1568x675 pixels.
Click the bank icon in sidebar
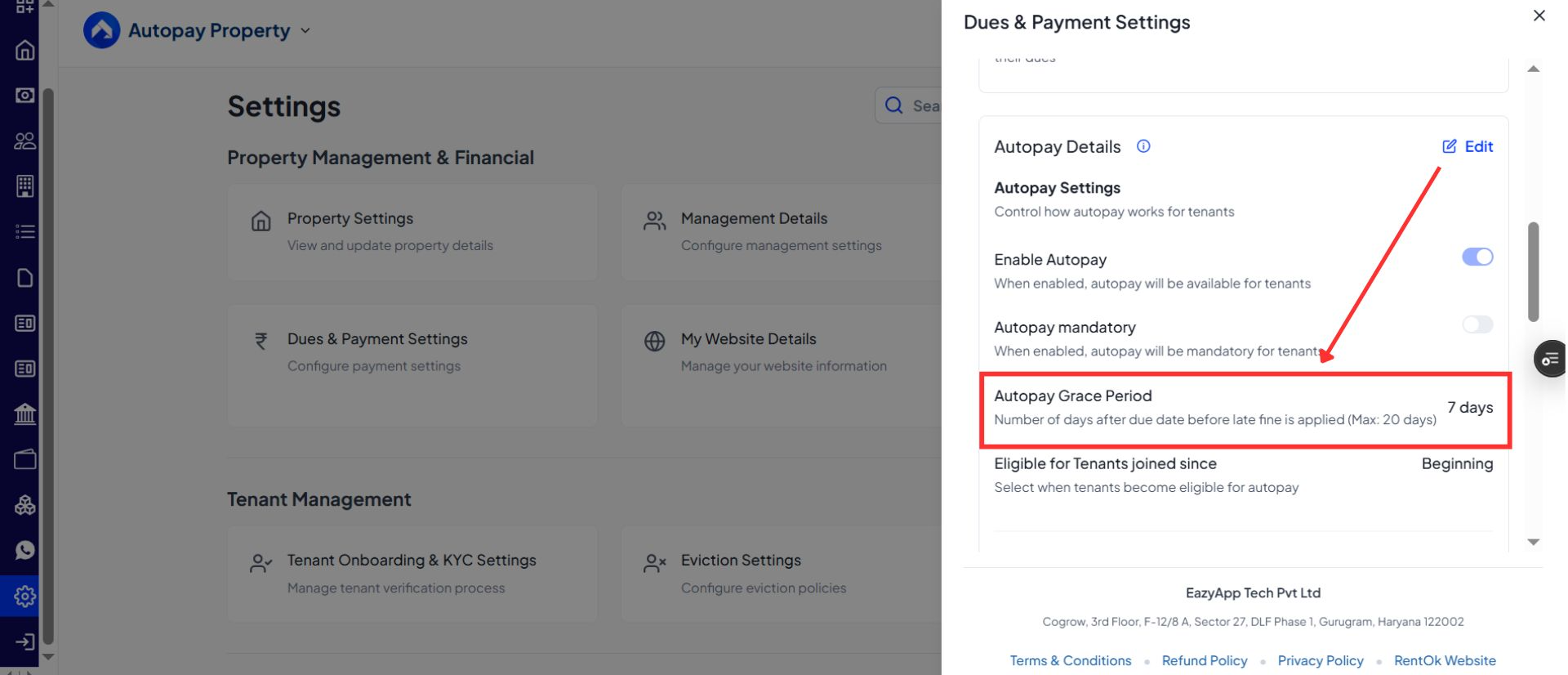[24, 413]
